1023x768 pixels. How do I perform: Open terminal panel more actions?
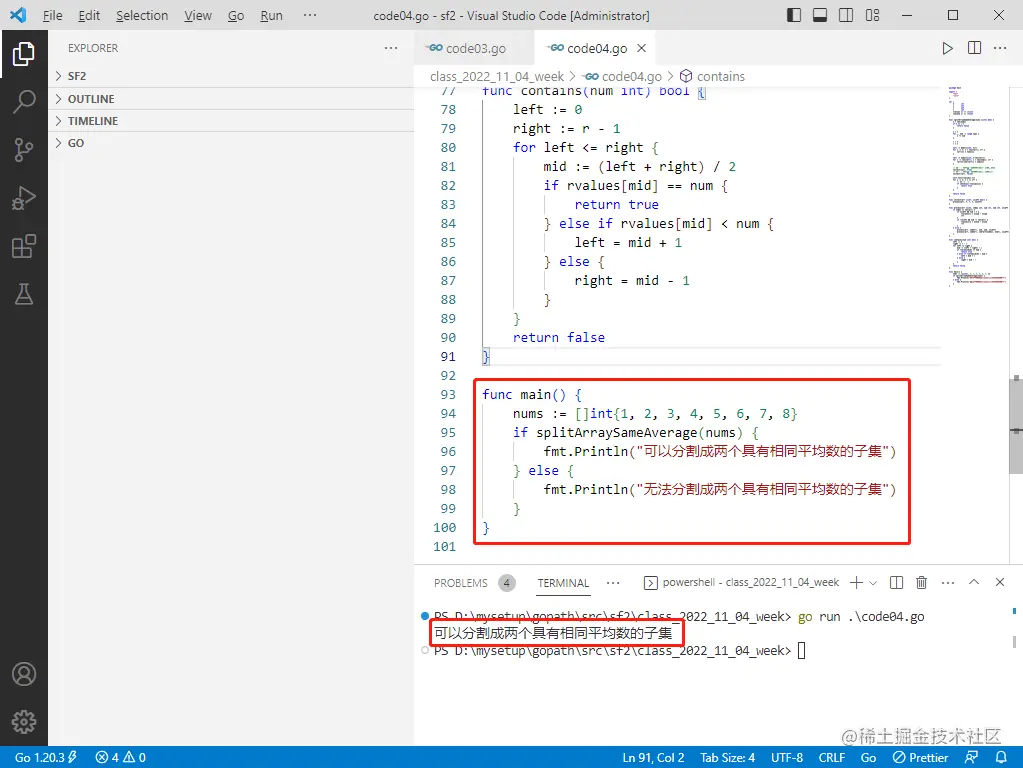(948, 582)
